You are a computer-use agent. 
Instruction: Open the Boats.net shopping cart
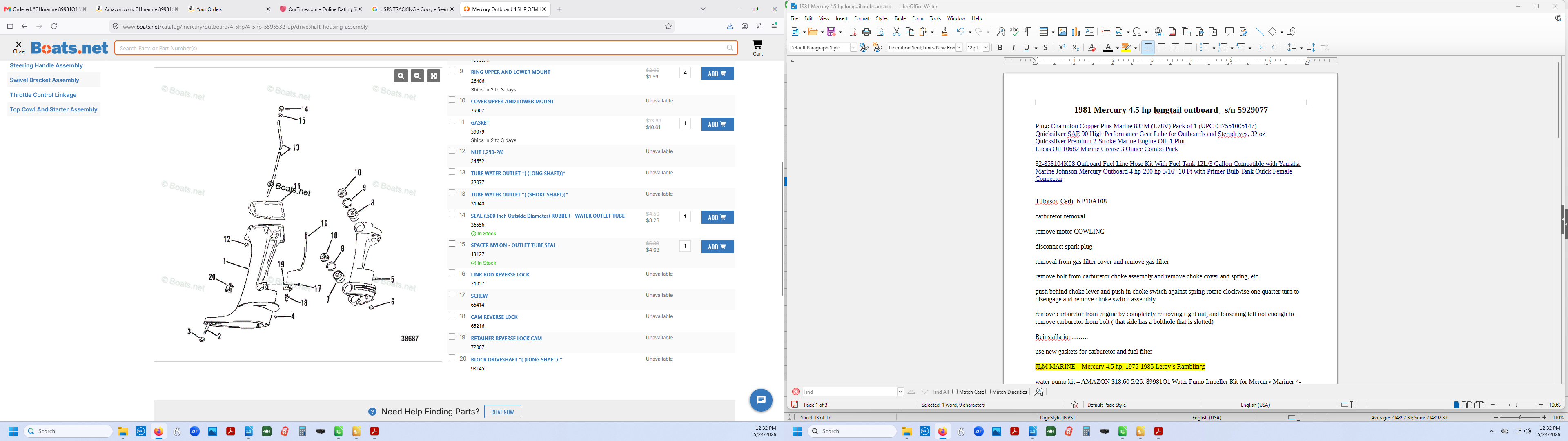(x=757, y=47)
